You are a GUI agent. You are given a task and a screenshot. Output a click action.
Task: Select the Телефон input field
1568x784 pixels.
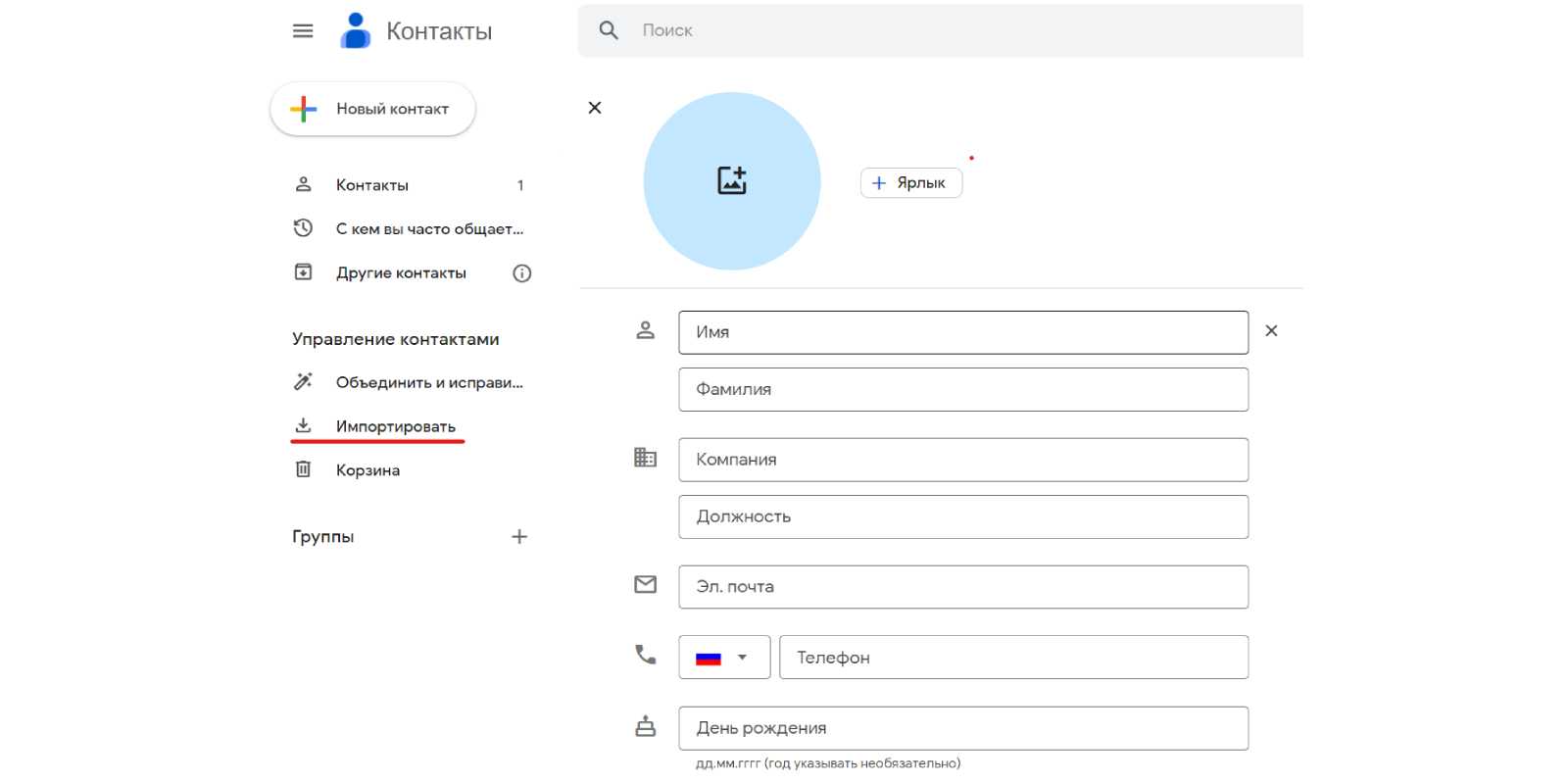1012,658
